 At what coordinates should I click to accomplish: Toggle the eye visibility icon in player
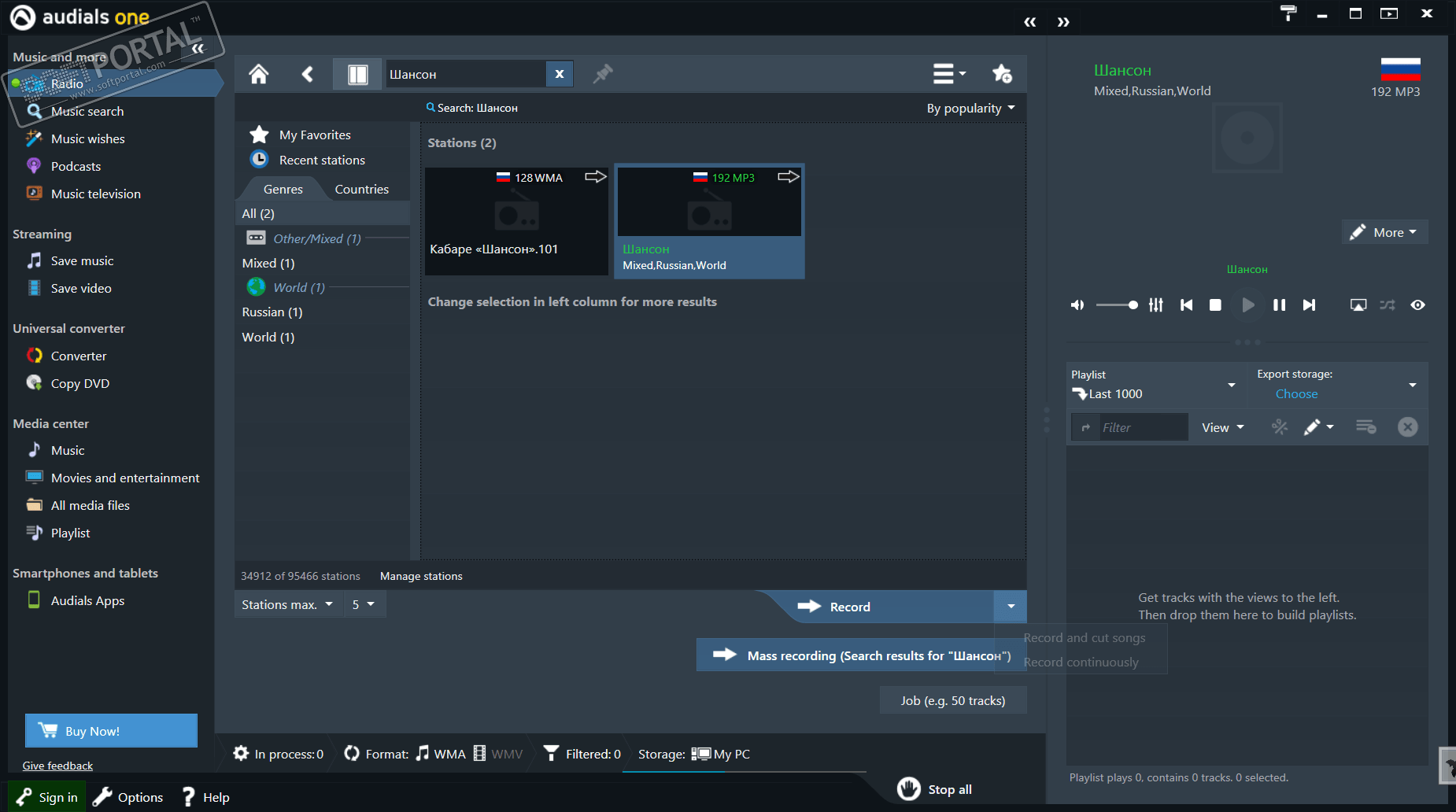pyautogui.click(x=1417, y=304)
